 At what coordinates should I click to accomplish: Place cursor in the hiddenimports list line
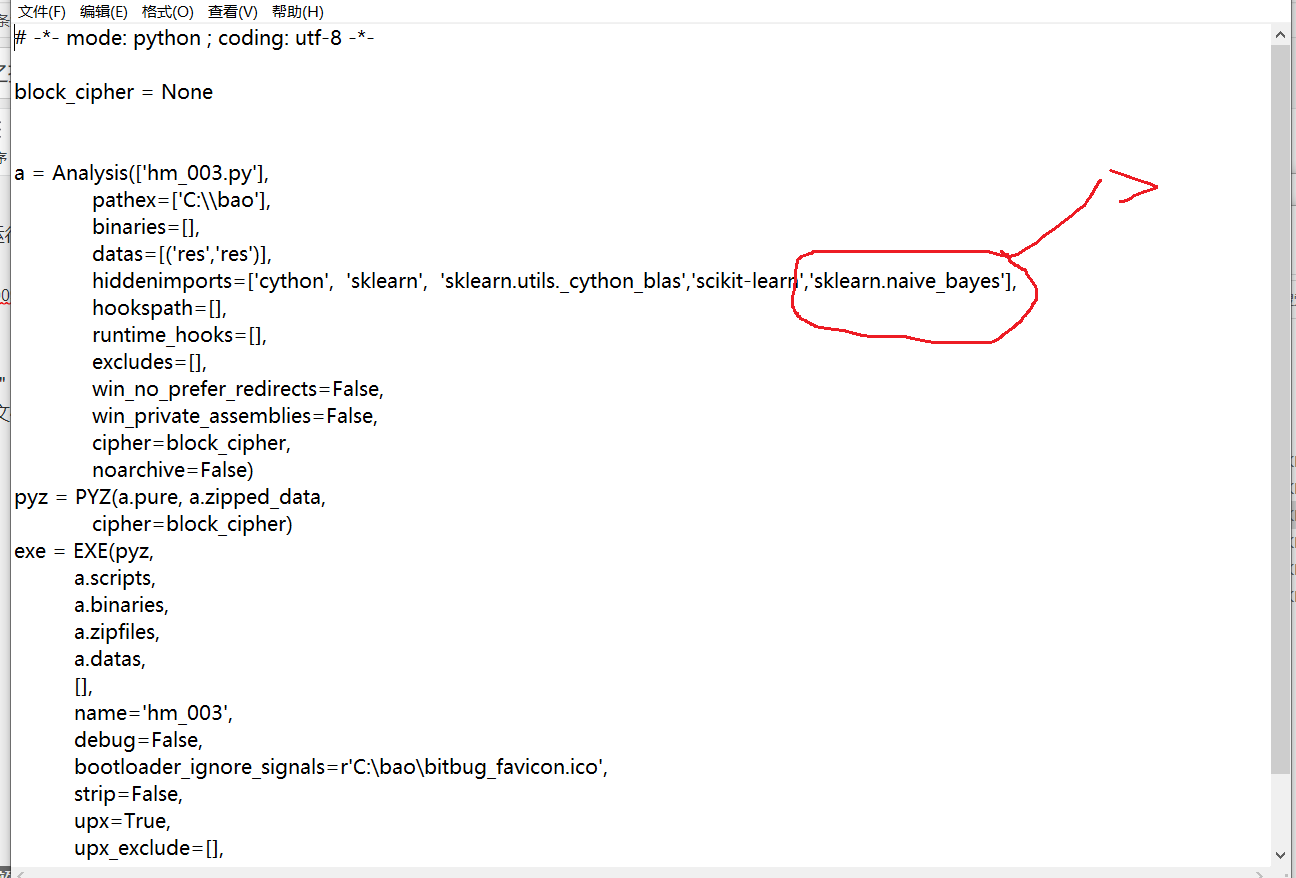tap(300, 281)
